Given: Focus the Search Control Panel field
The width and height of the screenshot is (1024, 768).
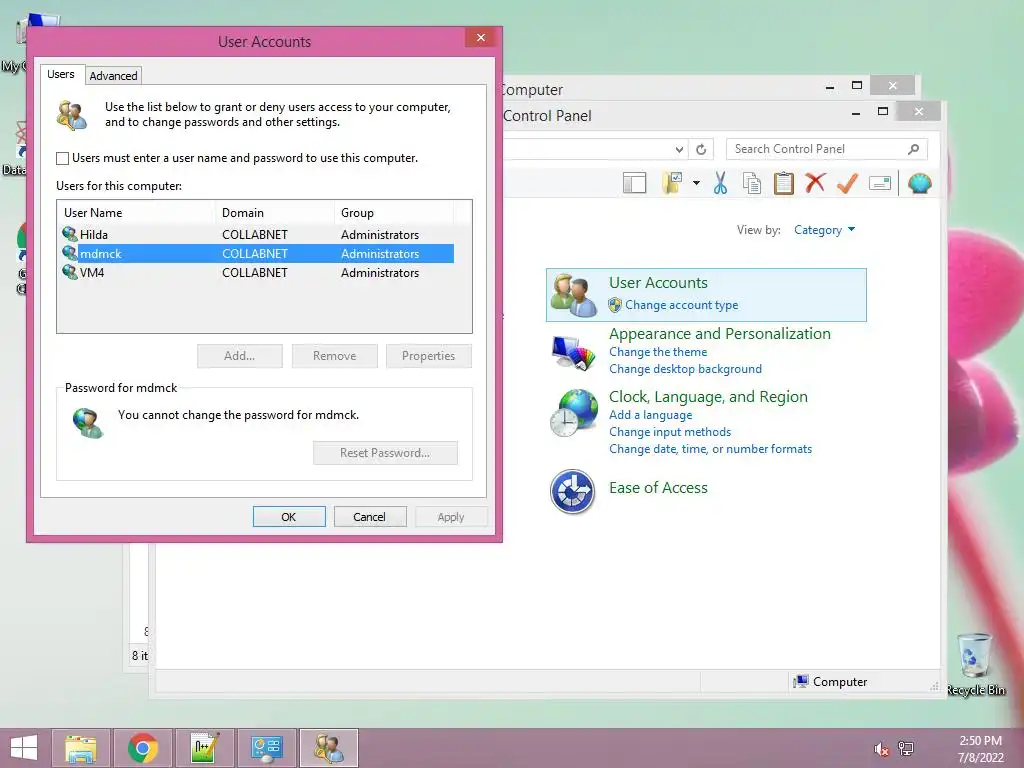Looking at the screenshot, I should [x=826, y=149].
